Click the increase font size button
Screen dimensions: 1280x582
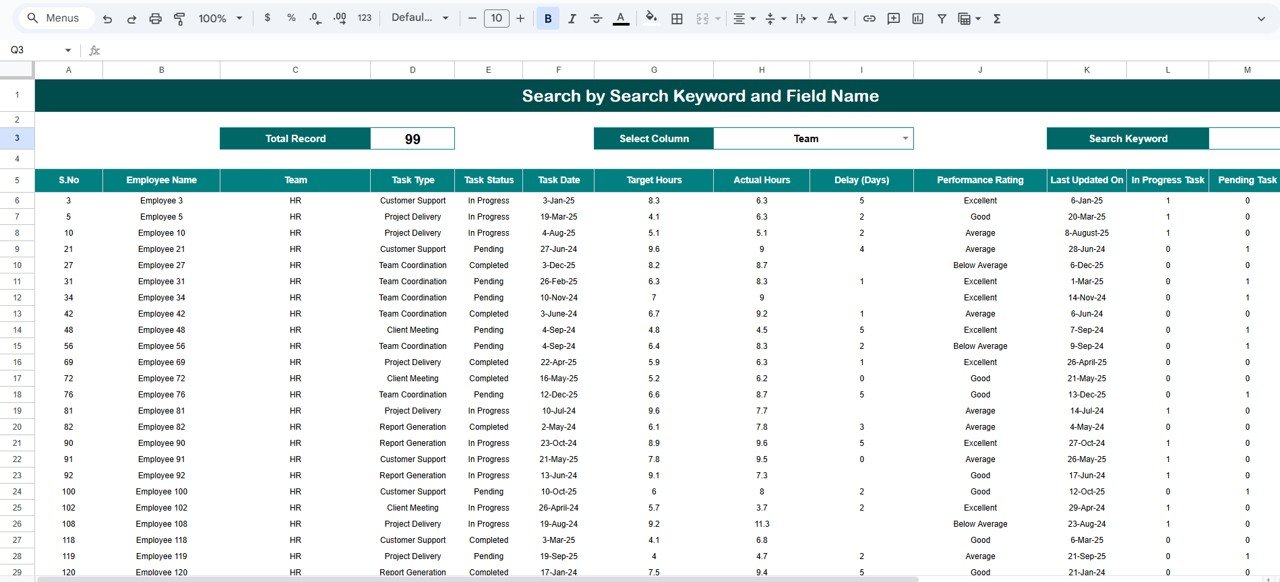pos(519,18)
